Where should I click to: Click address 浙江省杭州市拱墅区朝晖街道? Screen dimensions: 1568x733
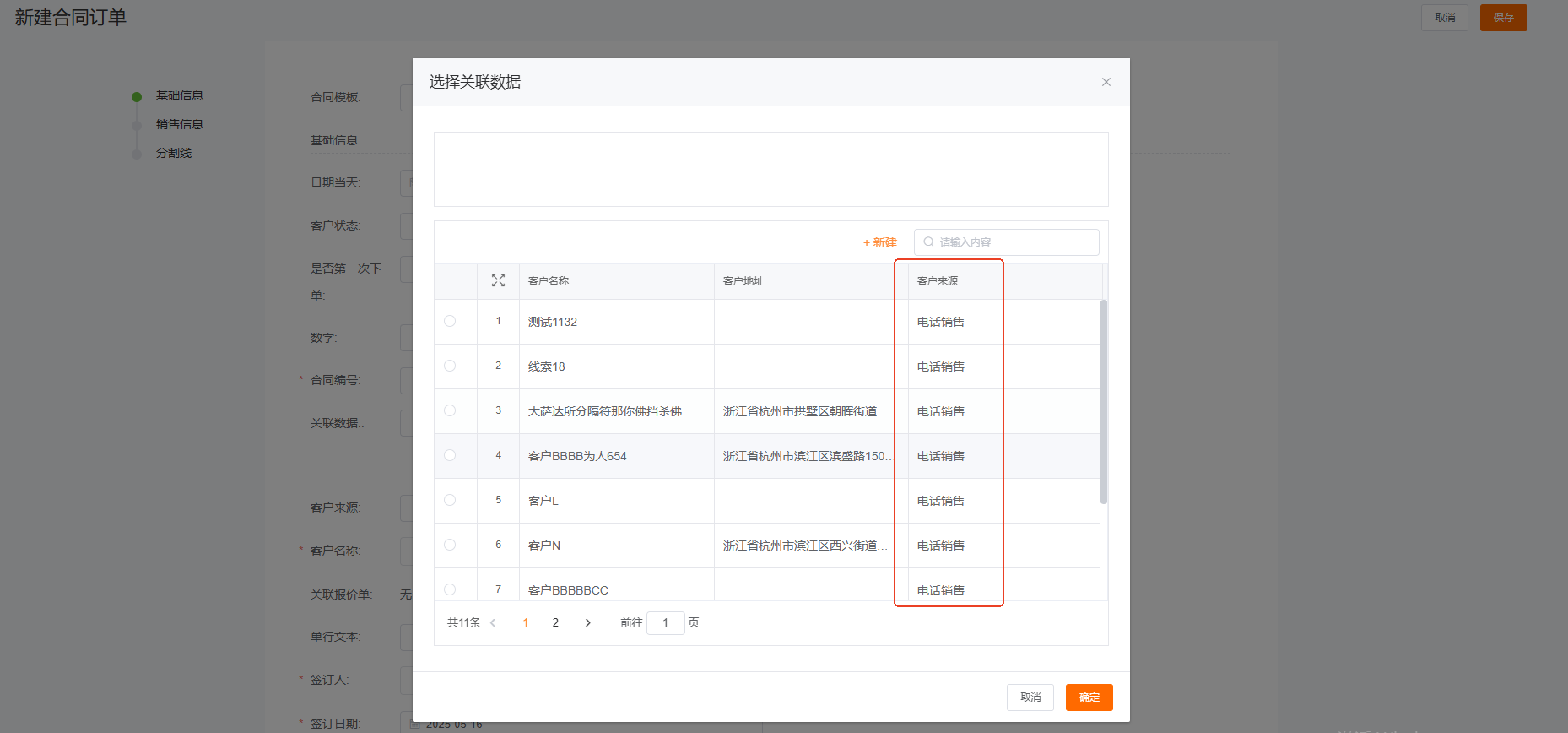coord(805,411)
